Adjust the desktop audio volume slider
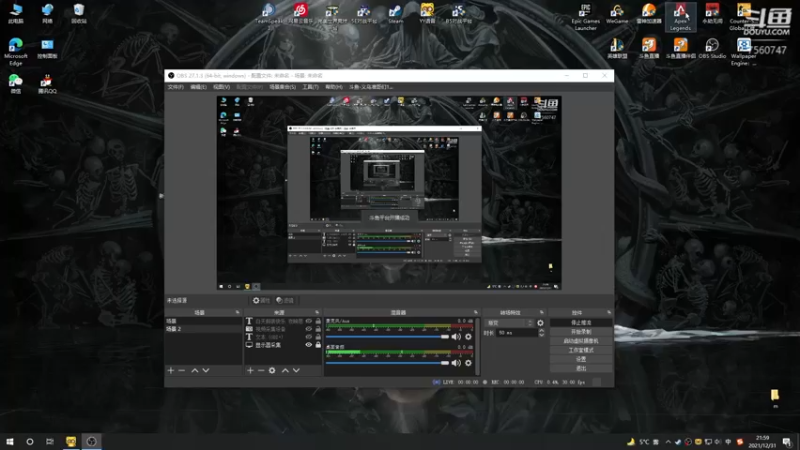 point(387,363)
